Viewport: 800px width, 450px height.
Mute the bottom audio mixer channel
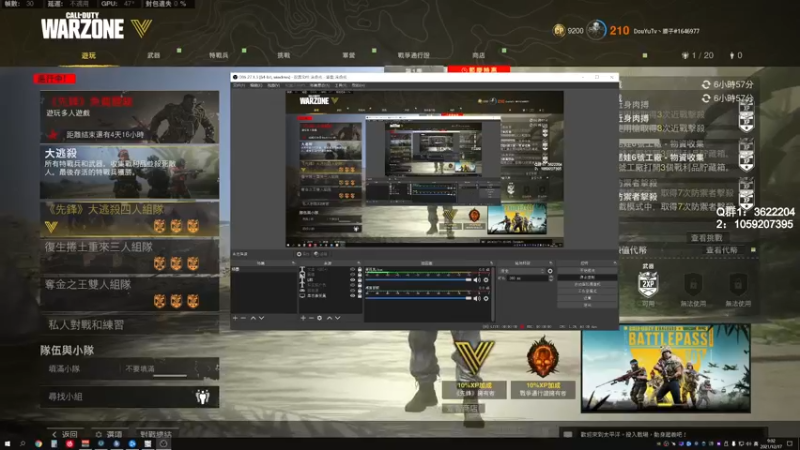(x=477, y=298)
